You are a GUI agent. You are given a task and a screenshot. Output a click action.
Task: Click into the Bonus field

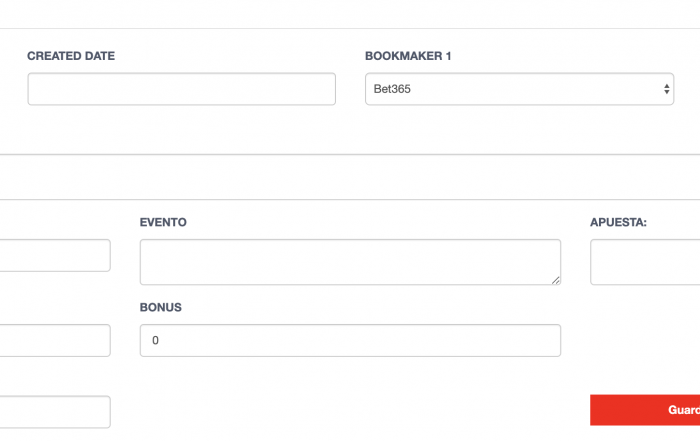(x=350, y=341)
